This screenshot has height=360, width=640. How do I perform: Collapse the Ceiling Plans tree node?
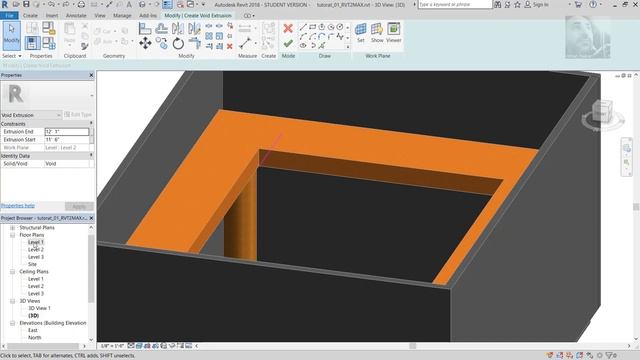(x=12, y=271)
